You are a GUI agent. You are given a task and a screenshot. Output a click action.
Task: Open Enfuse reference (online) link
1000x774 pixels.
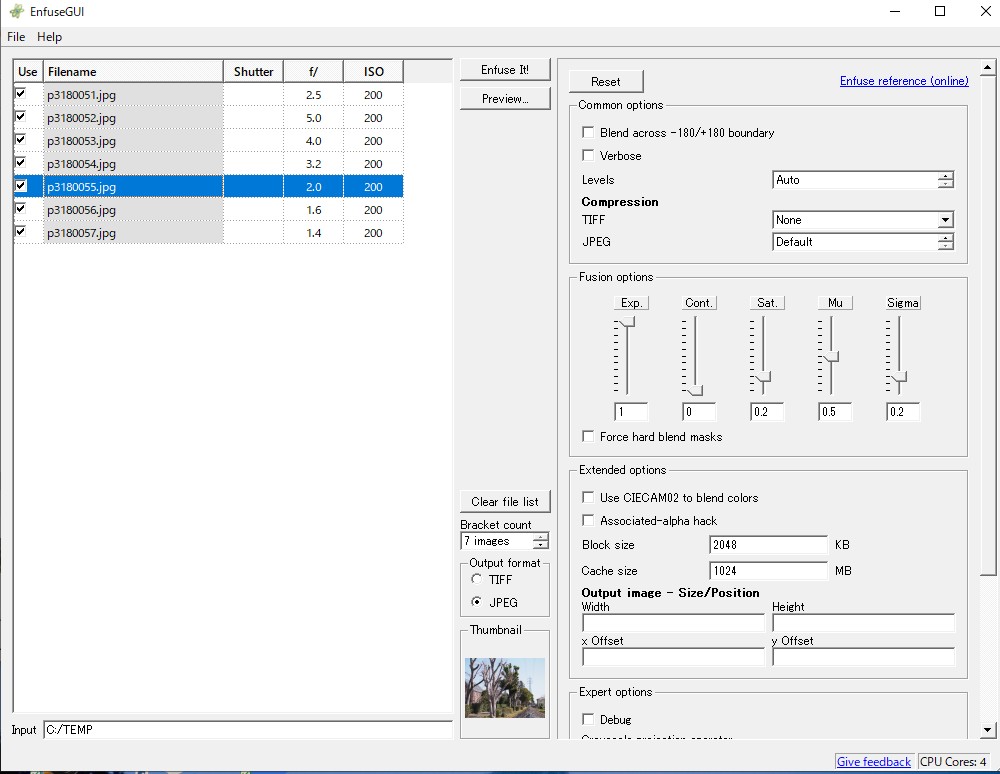(904, 81)
